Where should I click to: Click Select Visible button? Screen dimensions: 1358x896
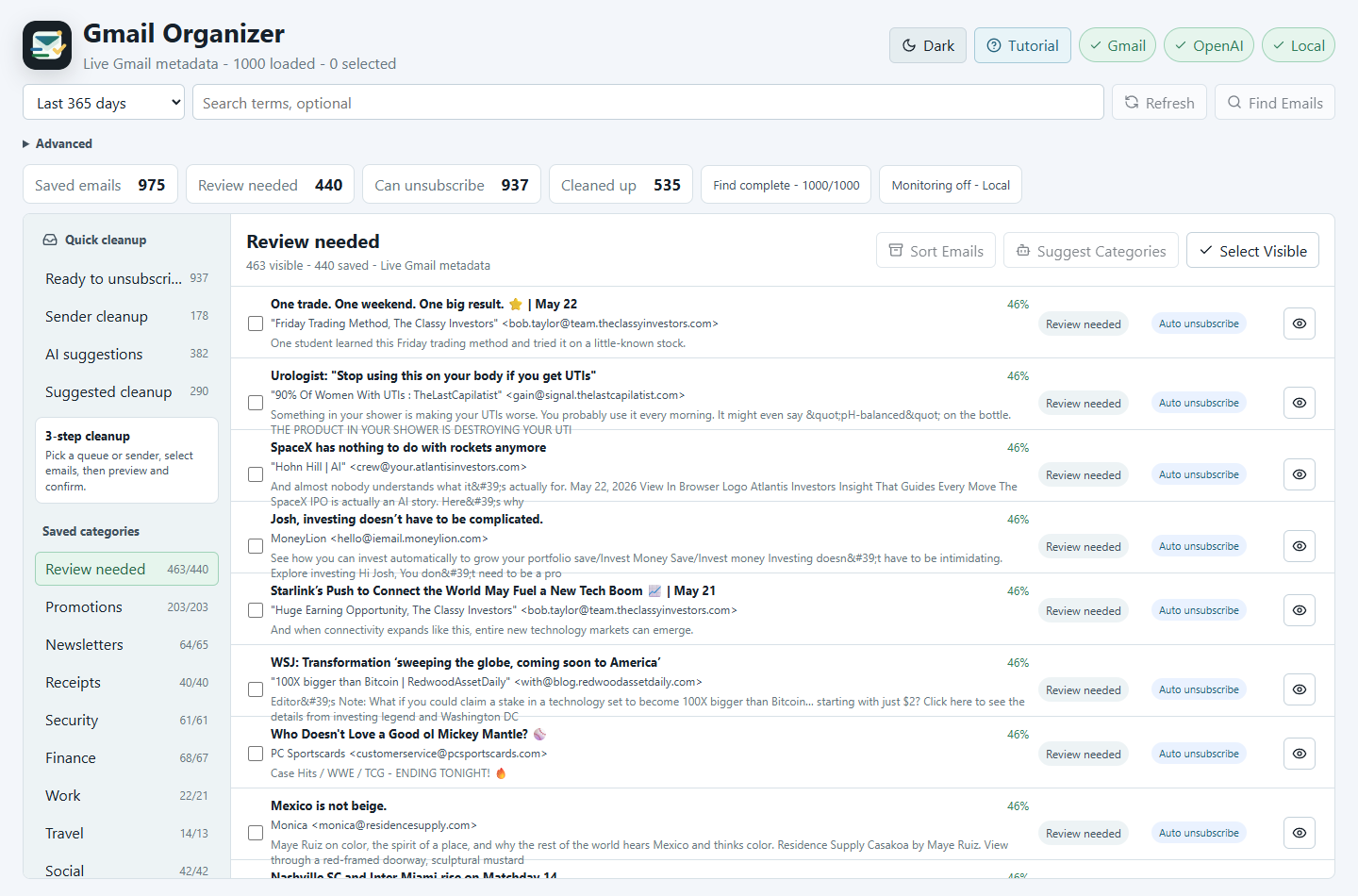point(1252,250)
